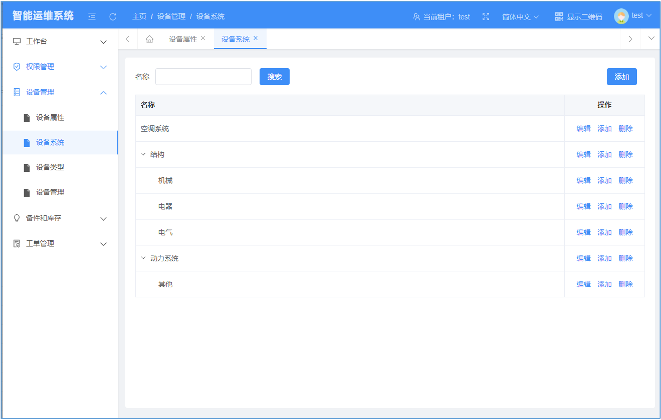Click the 电气 name cell
This screenshot has width=661, height=420.
click(350, 232)
